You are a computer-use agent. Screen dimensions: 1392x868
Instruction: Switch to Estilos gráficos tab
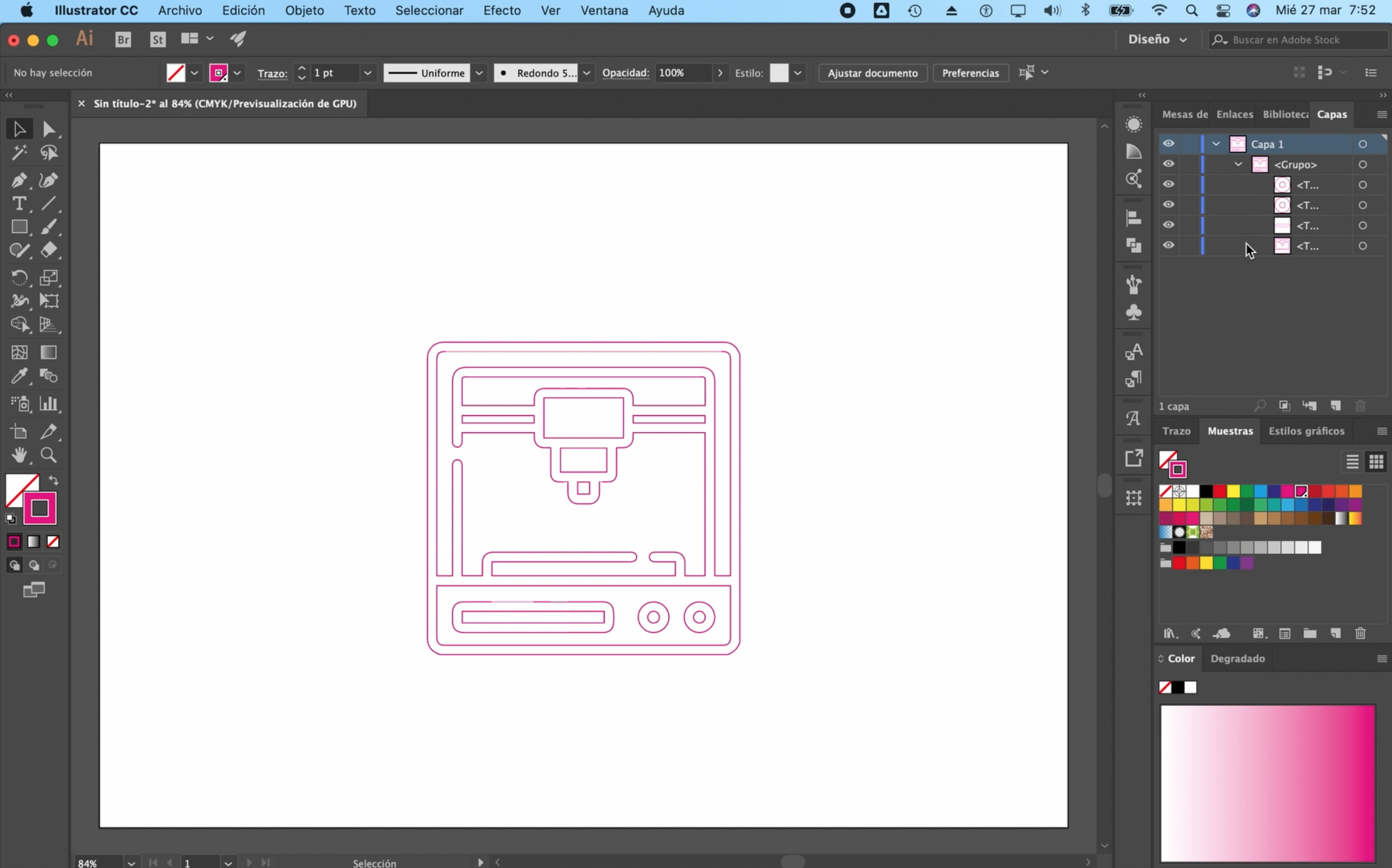coord(1306,430)
